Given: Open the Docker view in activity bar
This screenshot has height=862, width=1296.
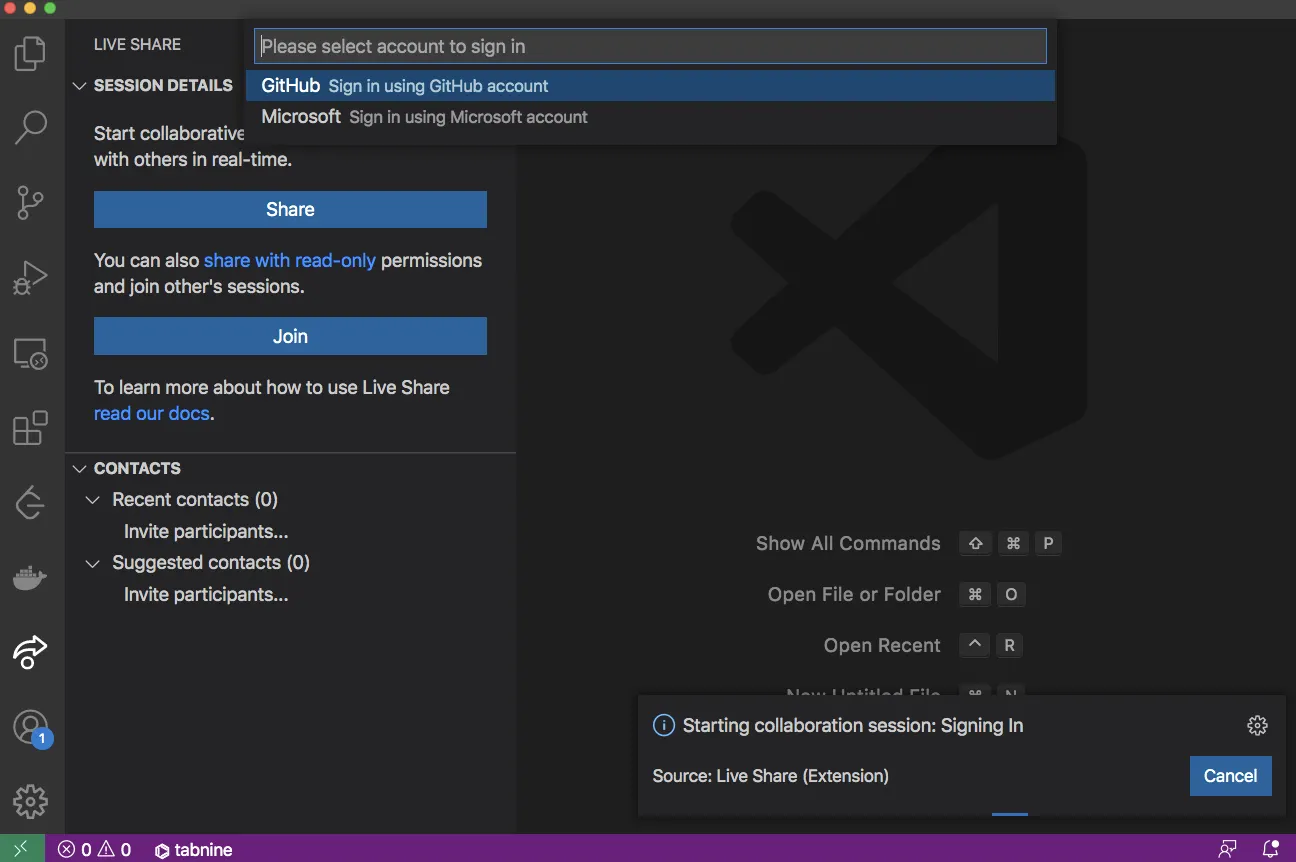Looking at the screenshot, I should point(31,577).
